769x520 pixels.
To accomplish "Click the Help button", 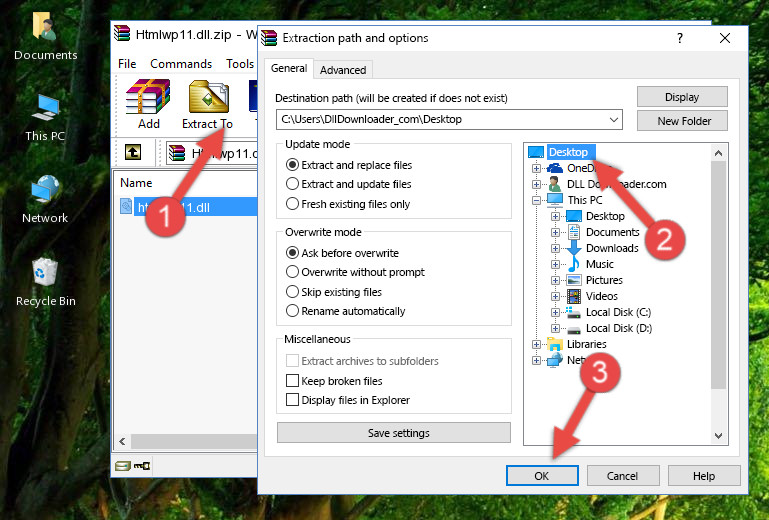I will [x=704, y=476].
